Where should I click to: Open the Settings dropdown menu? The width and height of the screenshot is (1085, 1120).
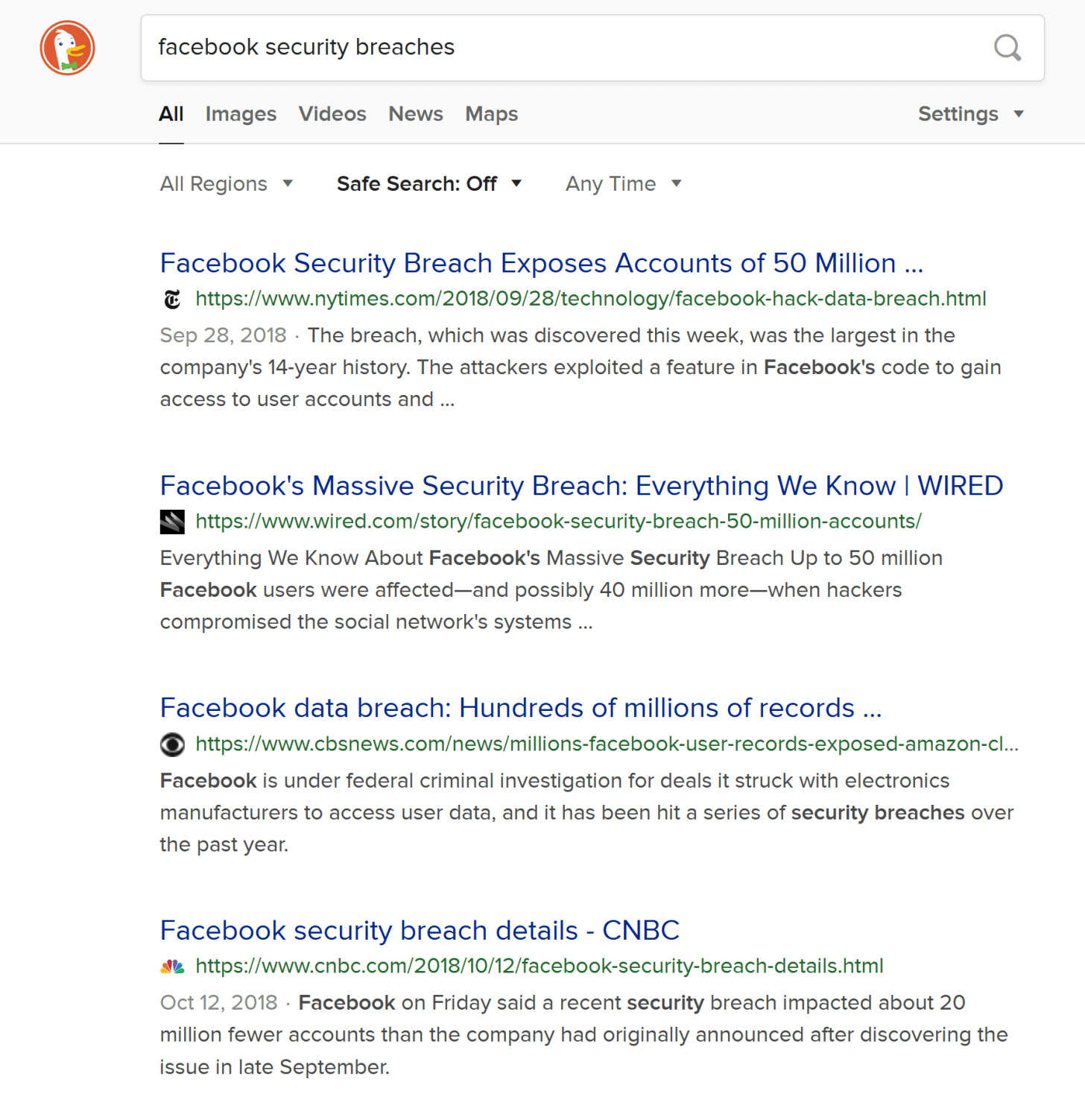click(x=970, y=114)
